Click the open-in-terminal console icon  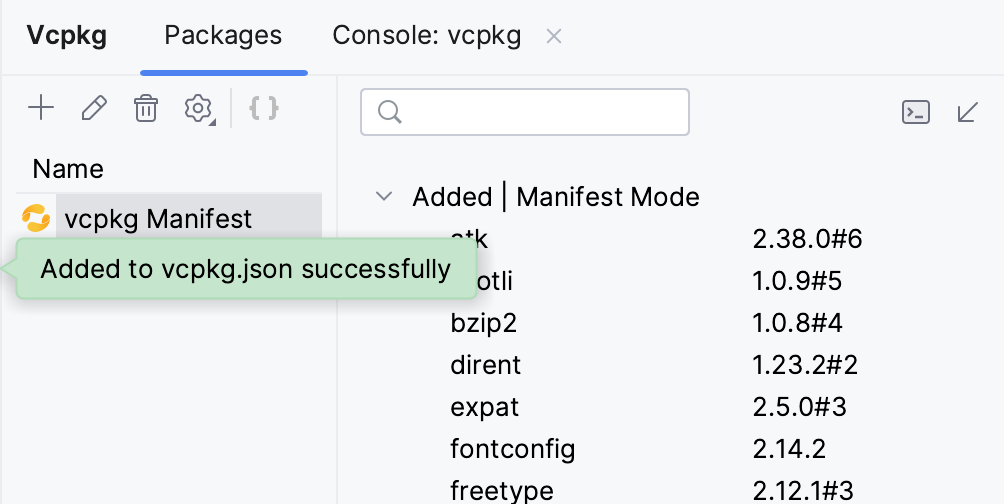pyautogui.click(x=916, y=111)
